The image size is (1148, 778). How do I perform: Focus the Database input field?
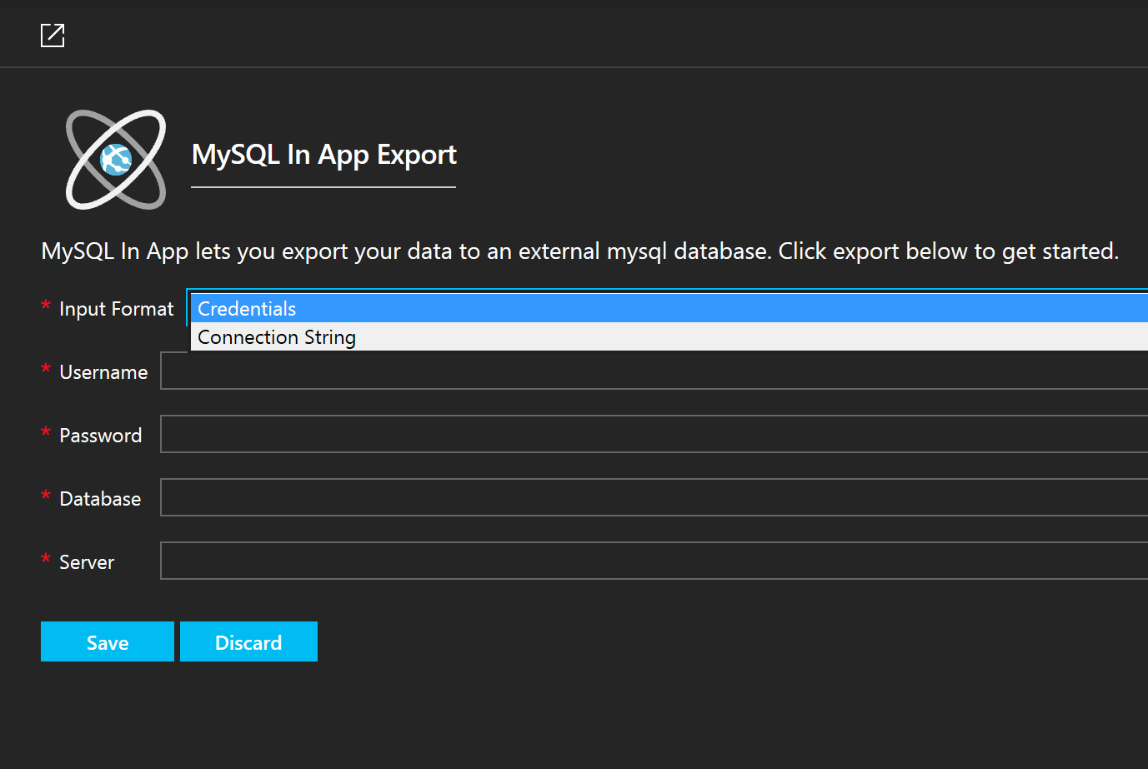click(x=654, y=498)
